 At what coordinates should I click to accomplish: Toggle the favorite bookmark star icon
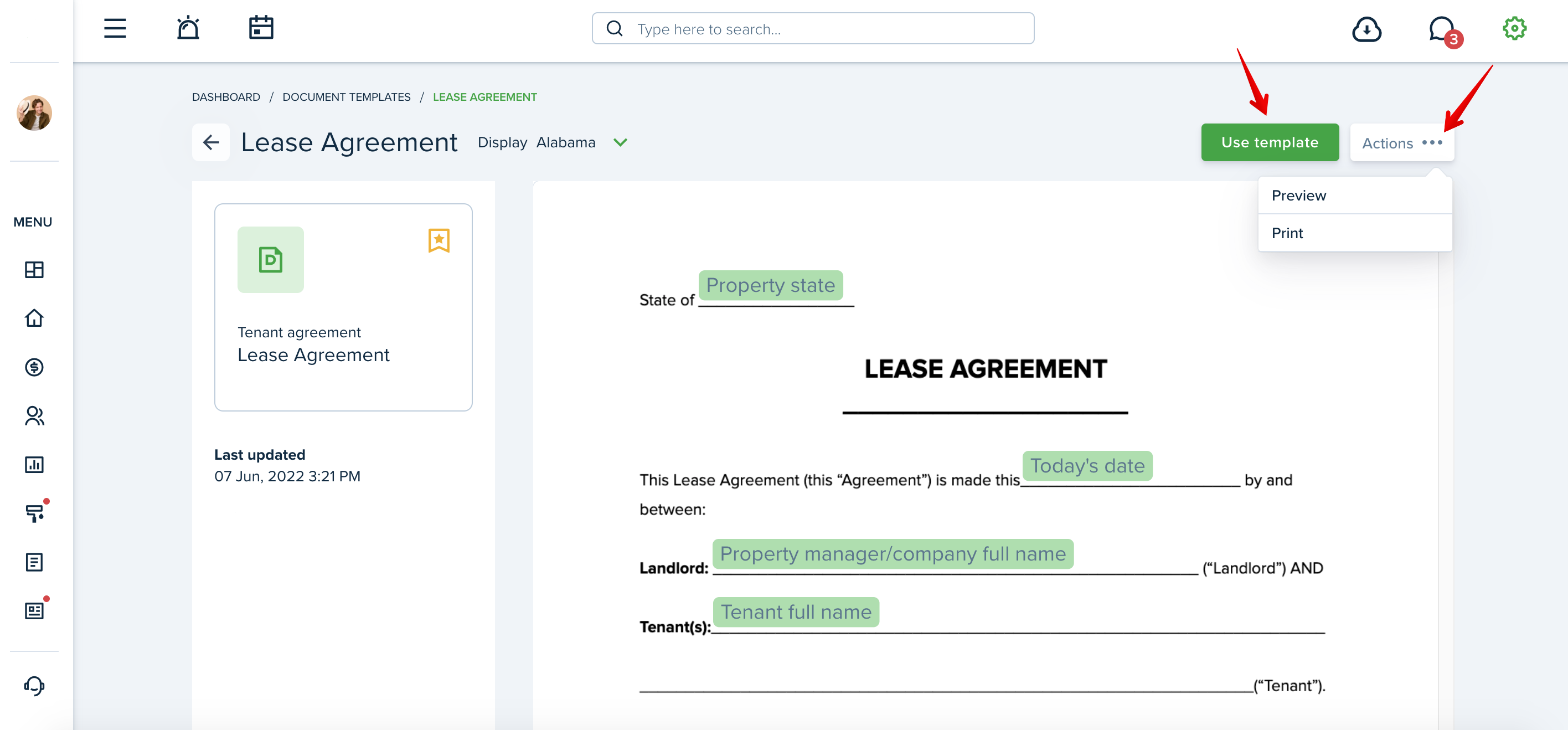(439, 240)
